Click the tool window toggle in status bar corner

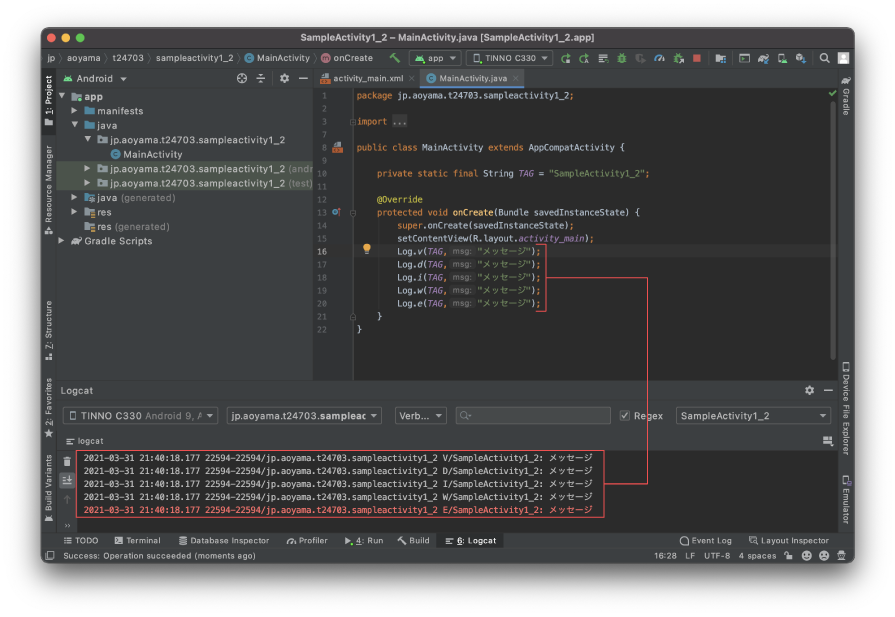pos(50,555)
